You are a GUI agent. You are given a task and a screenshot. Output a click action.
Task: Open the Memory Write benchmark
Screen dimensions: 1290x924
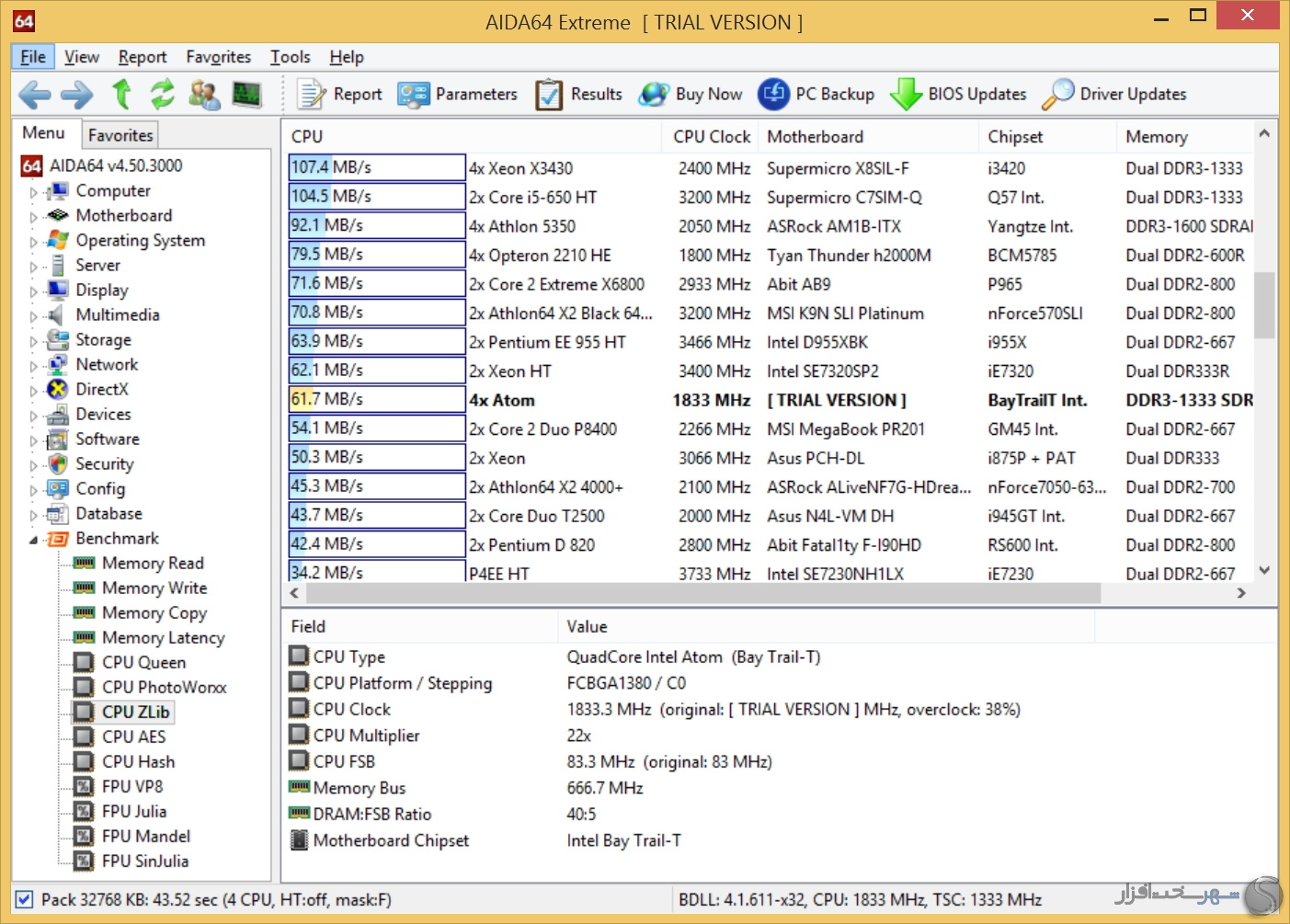click(x=154, y=587)
